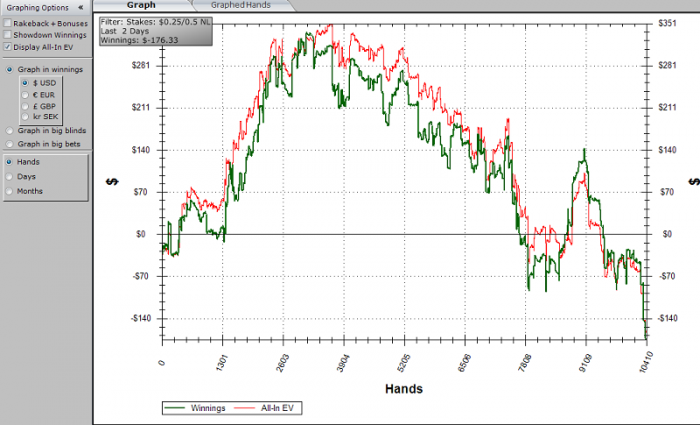This screenshot has width=700, height=425.
Task: Click the 7808 x-axis label
Action: pyautogui.click(x=524, y=362)
